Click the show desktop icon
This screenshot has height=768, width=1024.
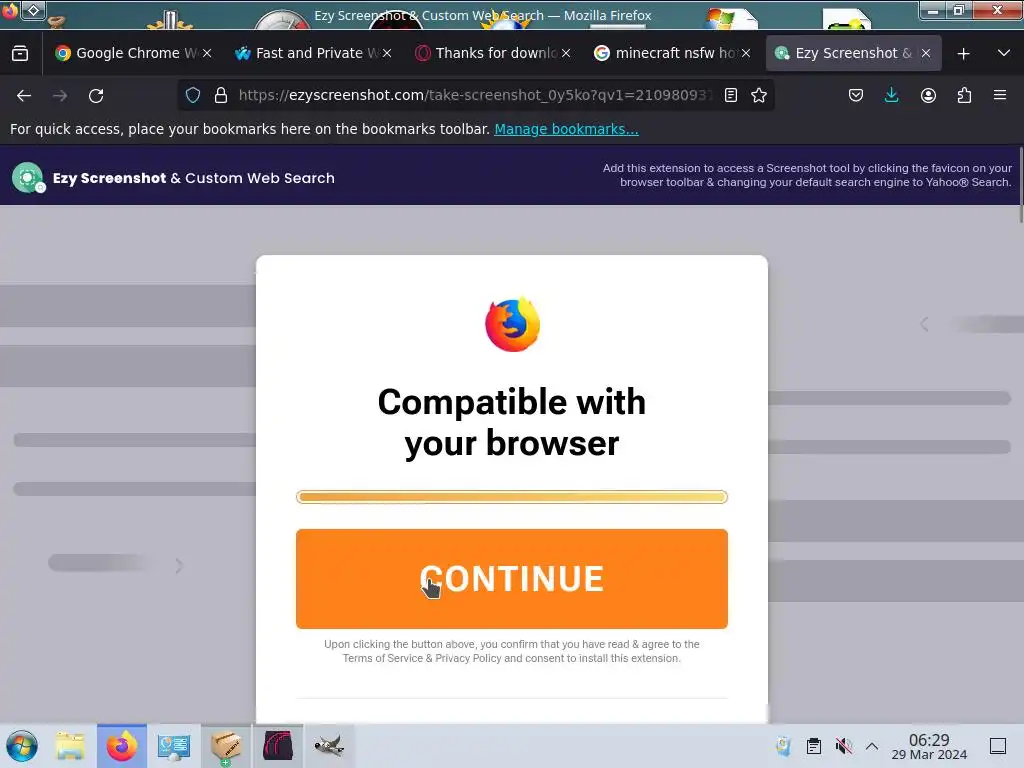(x=998, y=746)
